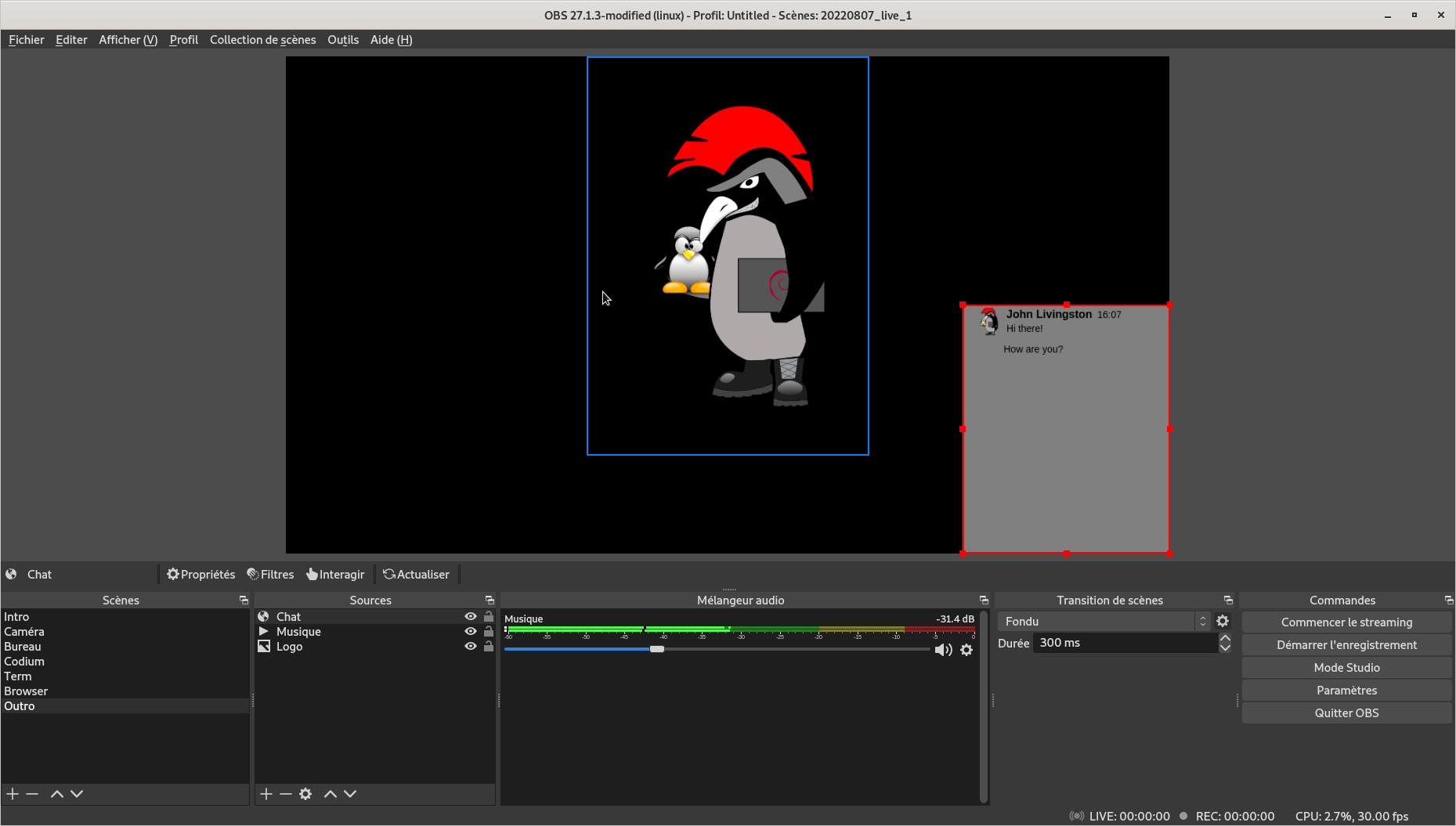Select the Codium scene

[125, 662]
